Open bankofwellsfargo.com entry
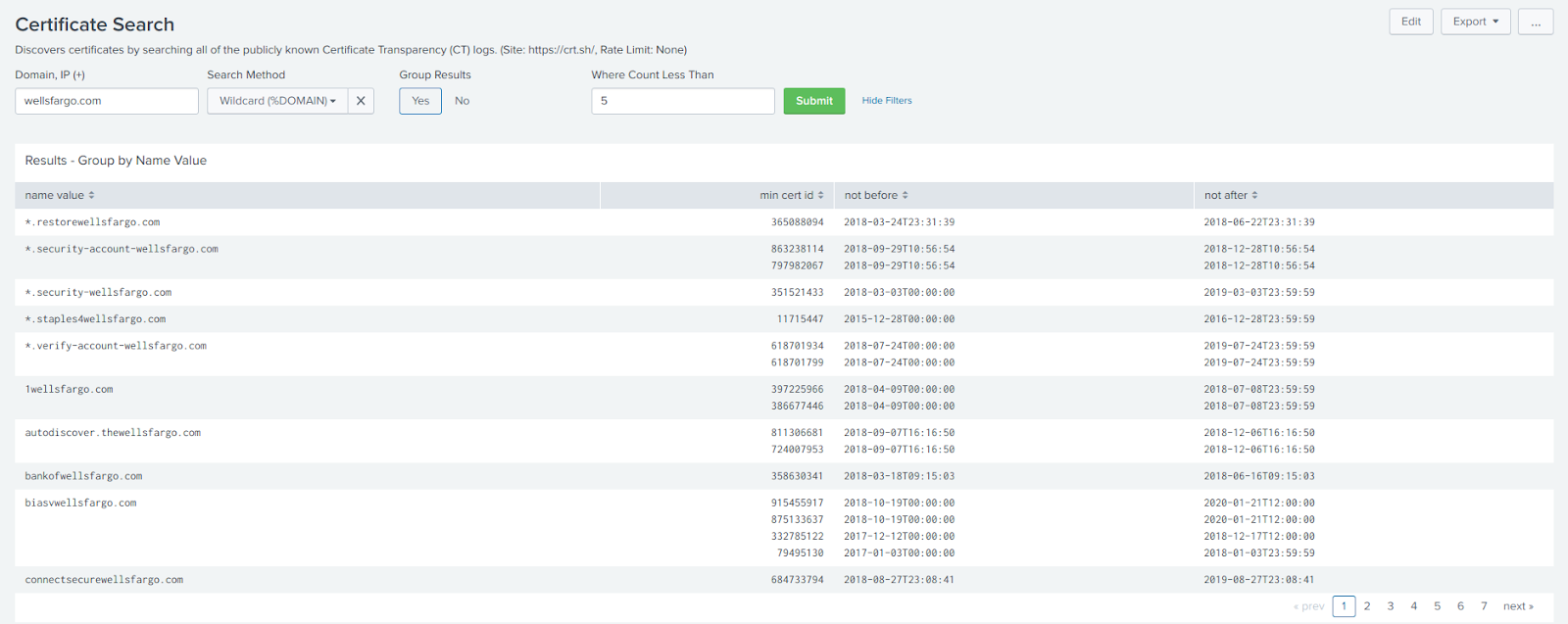Image resolution: width=1568 pixels, height=624 pixels. (x=83, y=476)
